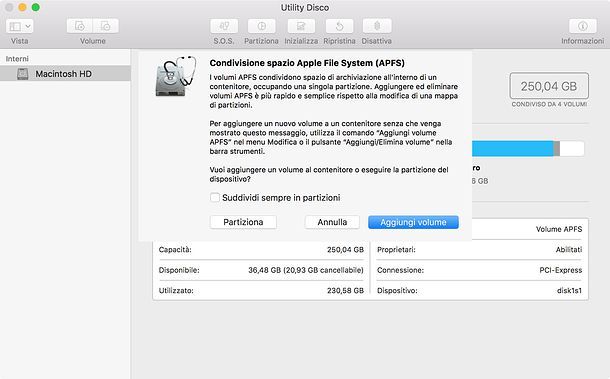Select the Utilizzato 230,58 GB value

pos(345,290)
